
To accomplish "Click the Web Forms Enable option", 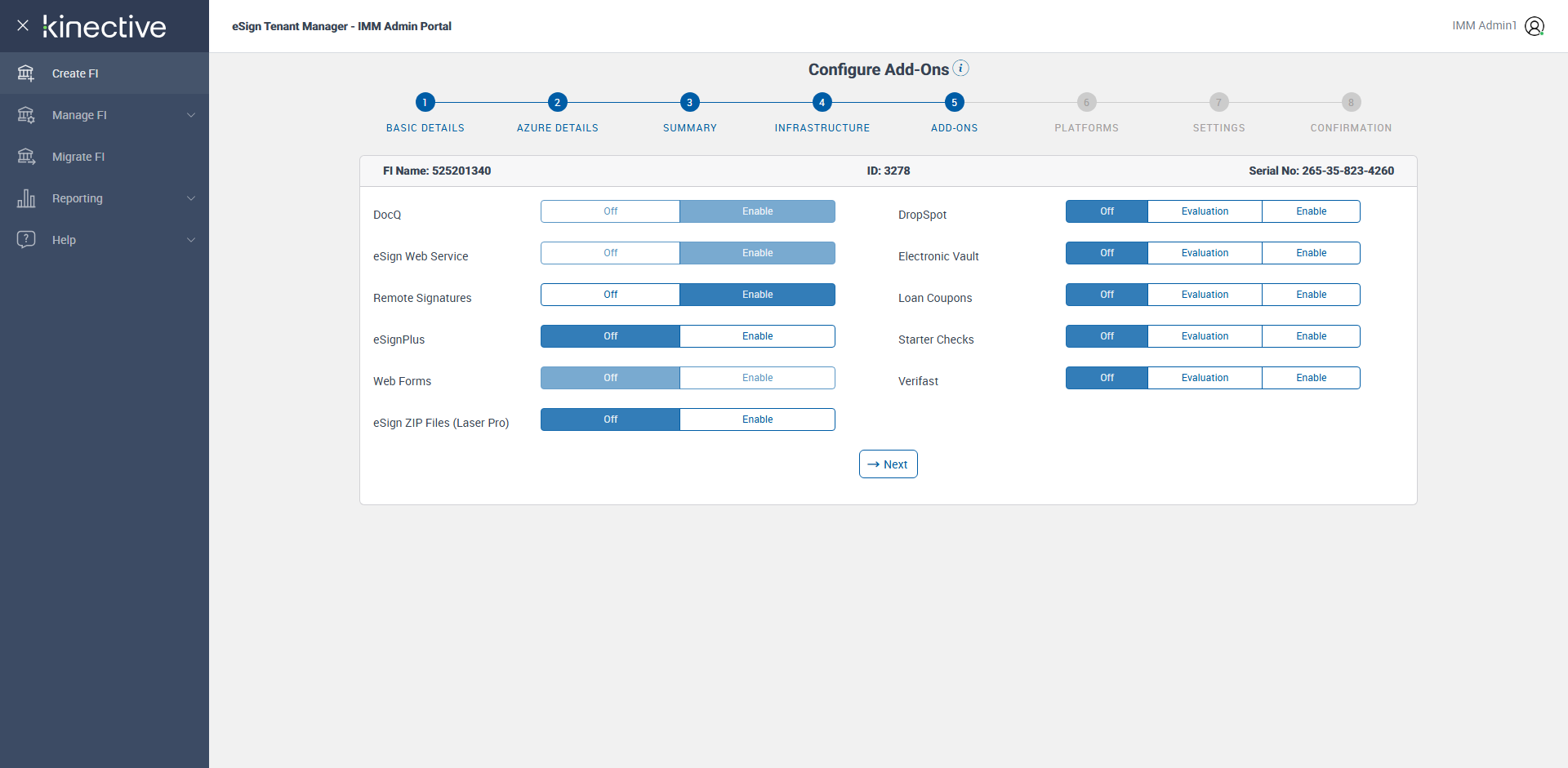I will [758, 378].
